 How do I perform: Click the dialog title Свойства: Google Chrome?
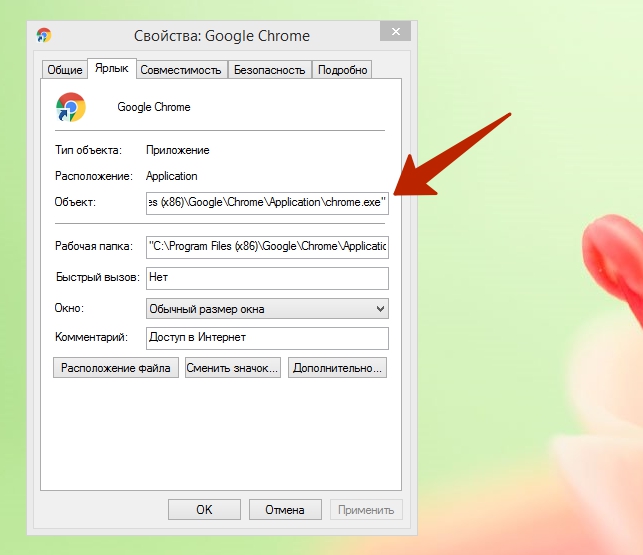click(x=222, y=36)
